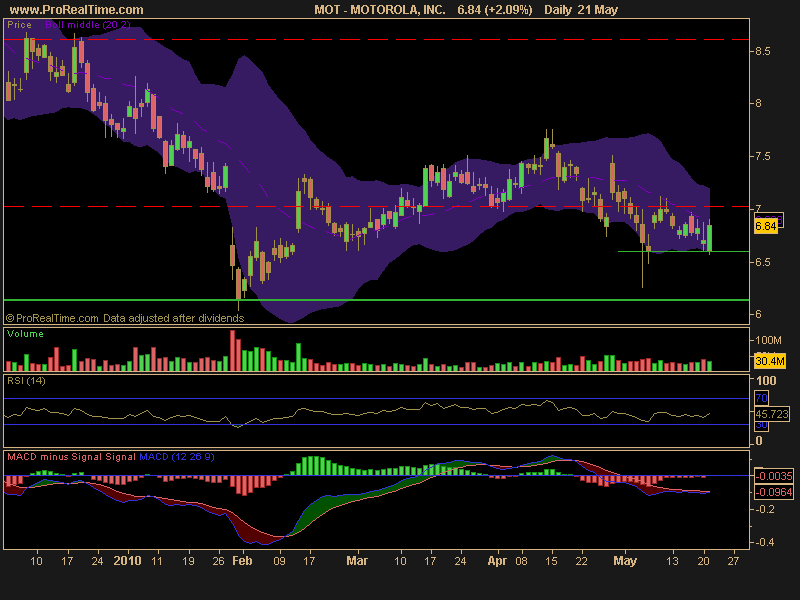The height and width of the screenshot is (600, 800).
Task: Click the 7.5 price axis label
Action: click(x=763, y=157)
